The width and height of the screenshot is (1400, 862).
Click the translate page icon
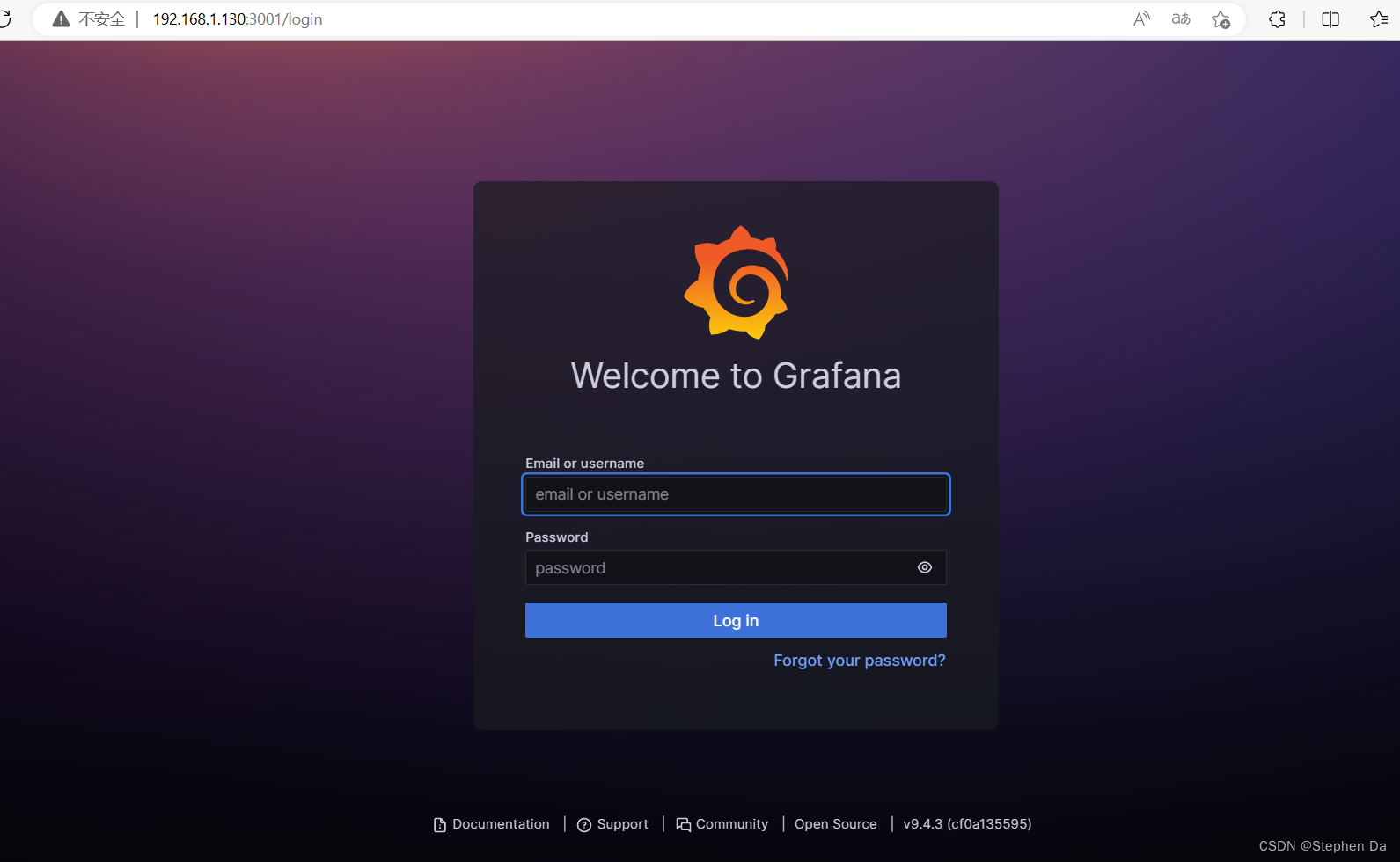1181,19
